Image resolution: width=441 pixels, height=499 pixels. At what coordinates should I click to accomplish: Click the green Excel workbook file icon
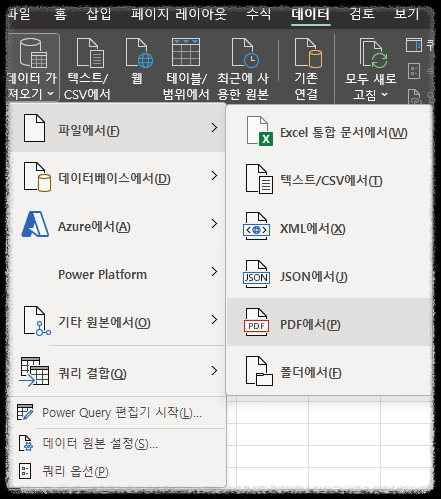tap(259, 131)
